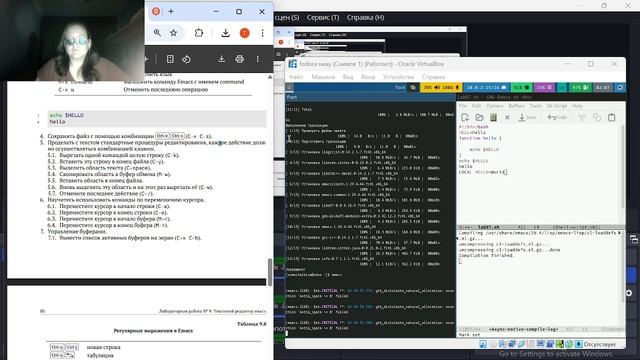This screenshot has height=360, width=640.
Task: Download the PDF from viewer toolbar
Action: pos(221,59)
